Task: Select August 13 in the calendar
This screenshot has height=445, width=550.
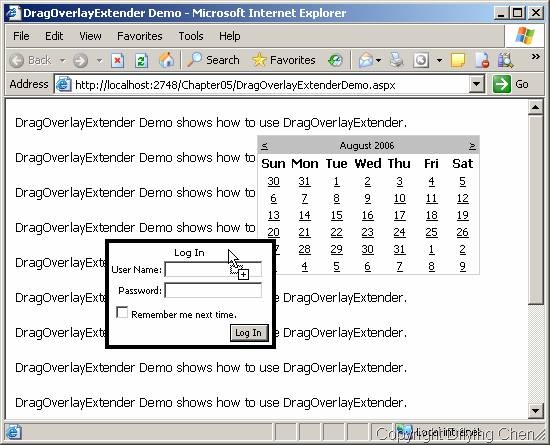Action: tap(274, 215)
